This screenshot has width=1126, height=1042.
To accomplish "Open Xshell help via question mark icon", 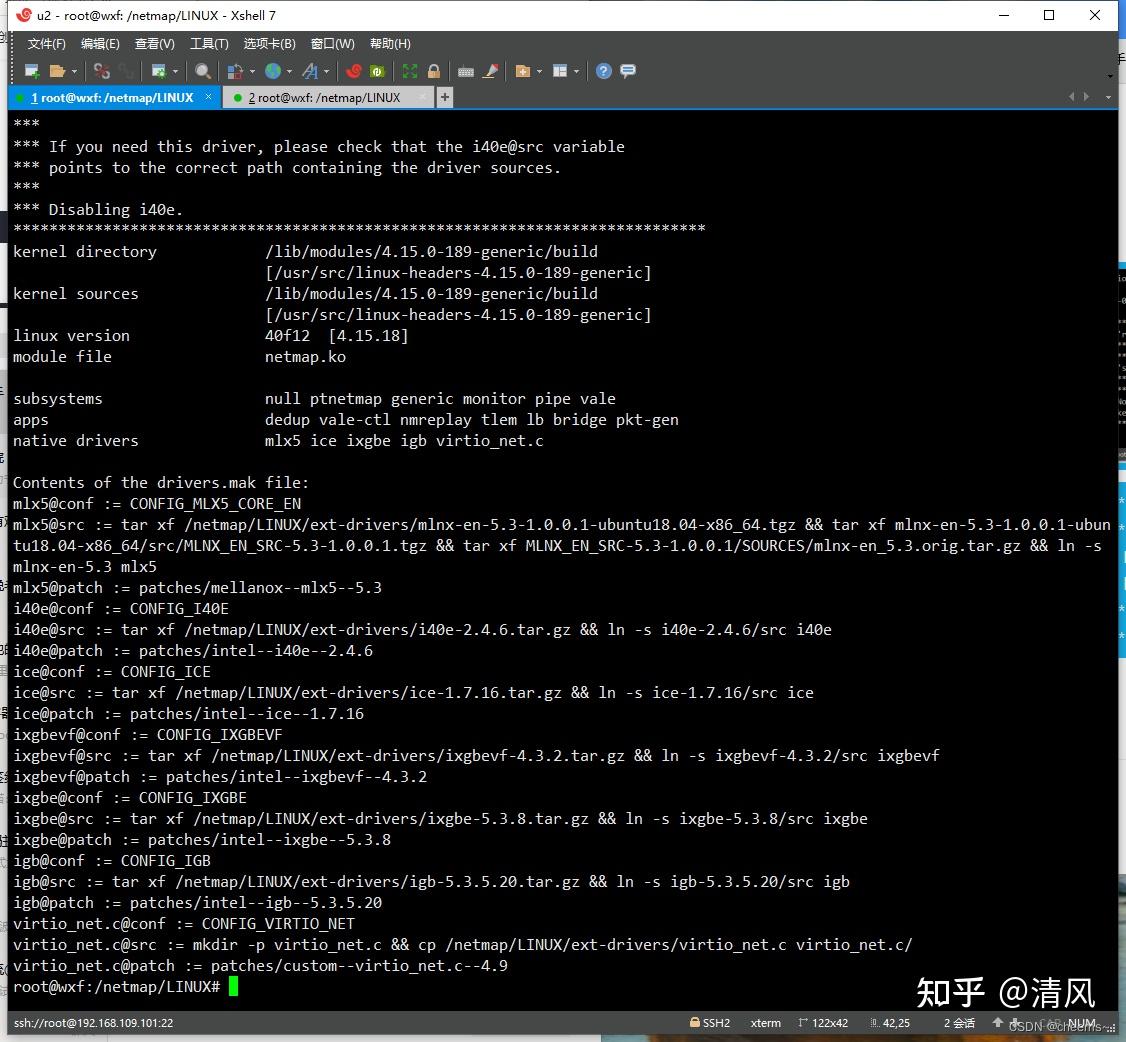I will coord(602,71).
